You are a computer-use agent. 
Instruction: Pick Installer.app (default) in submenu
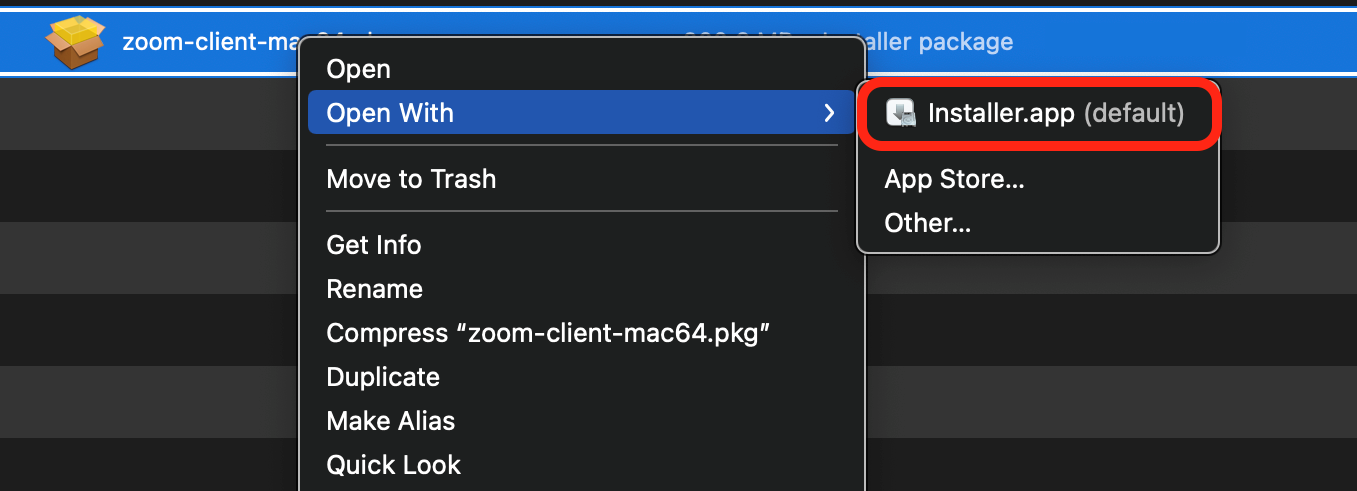point(1038,113)
